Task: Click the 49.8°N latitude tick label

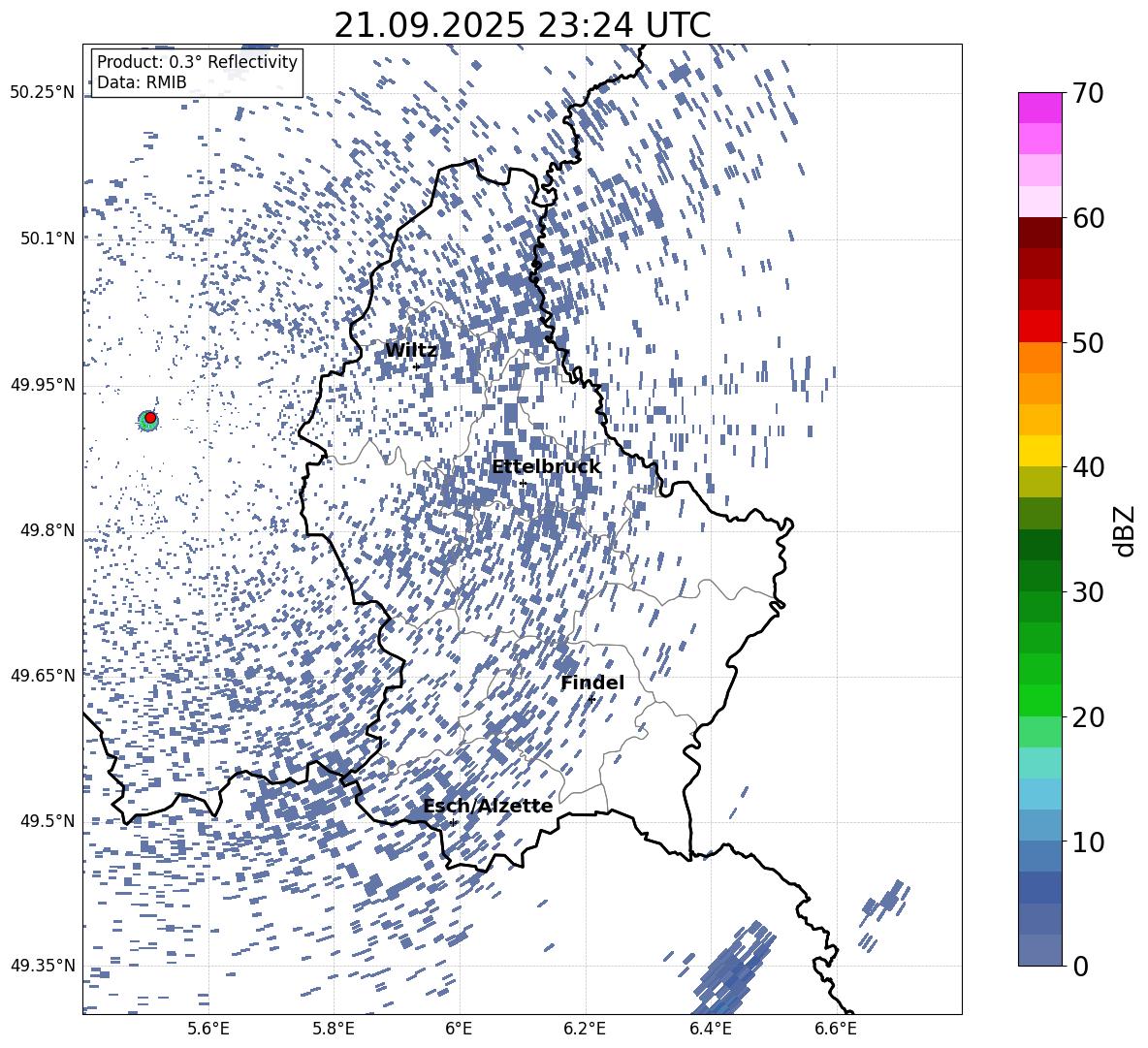Action: pyautogui.click(x=48, y=530)
